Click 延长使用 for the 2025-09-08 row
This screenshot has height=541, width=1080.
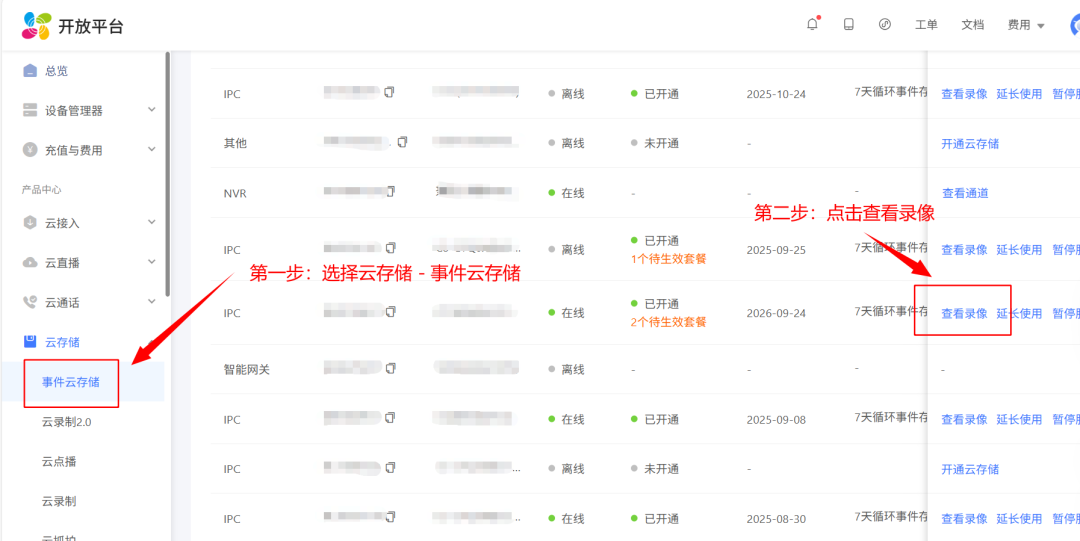click(1019, 420)
